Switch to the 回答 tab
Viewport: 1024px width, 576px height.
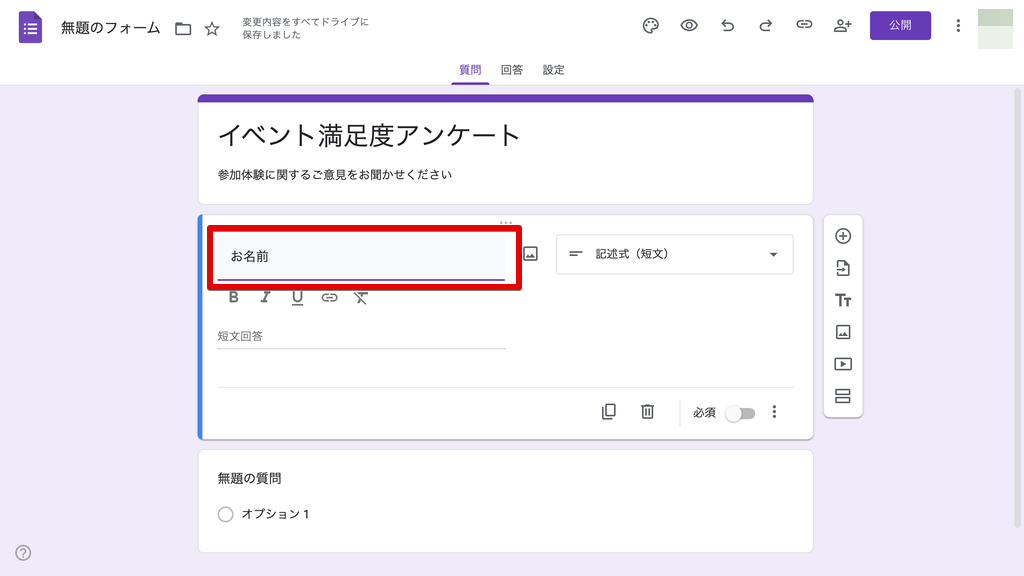click(x=512, y=70)
